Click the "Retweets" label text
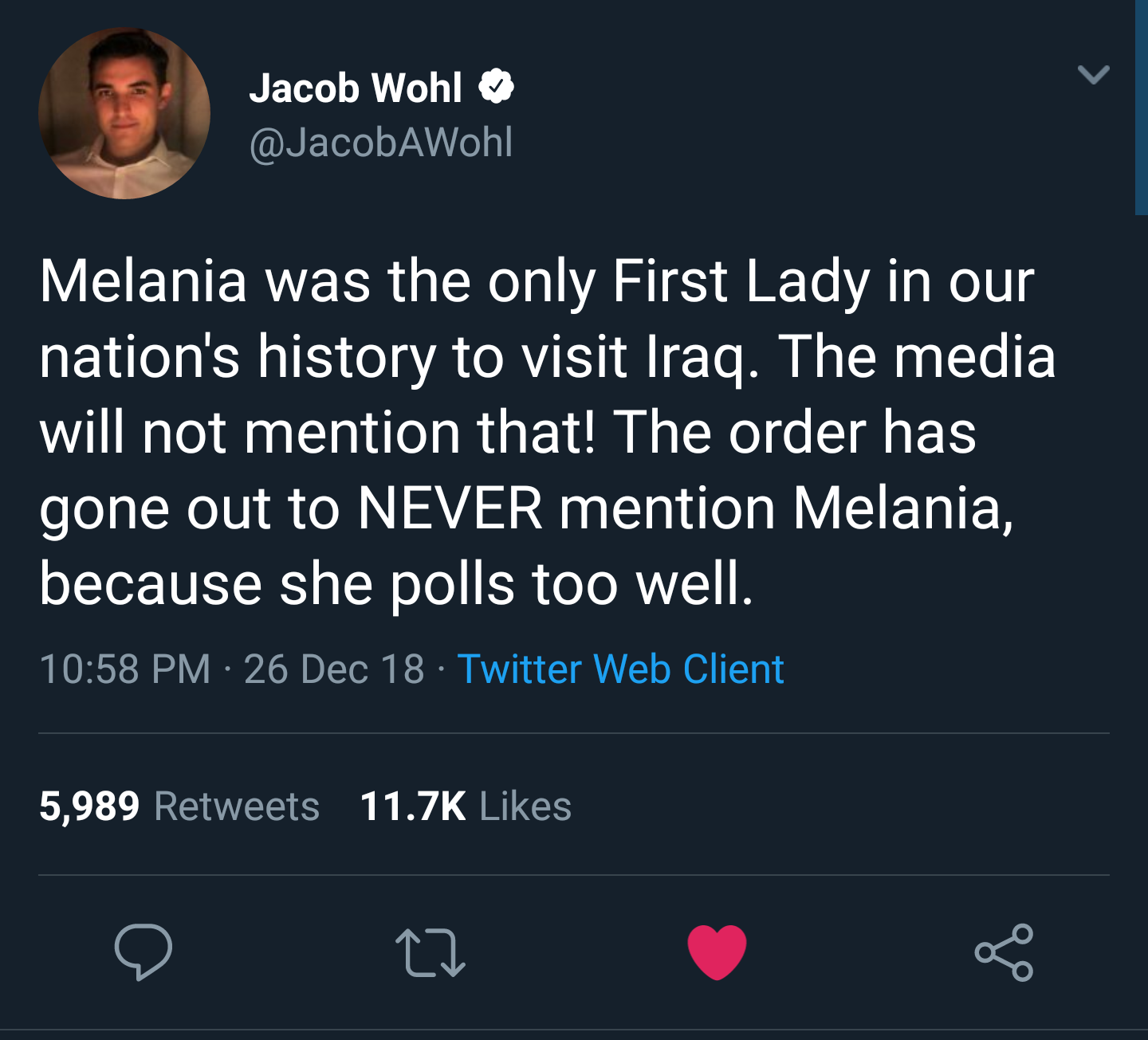 tap(237, 806)
